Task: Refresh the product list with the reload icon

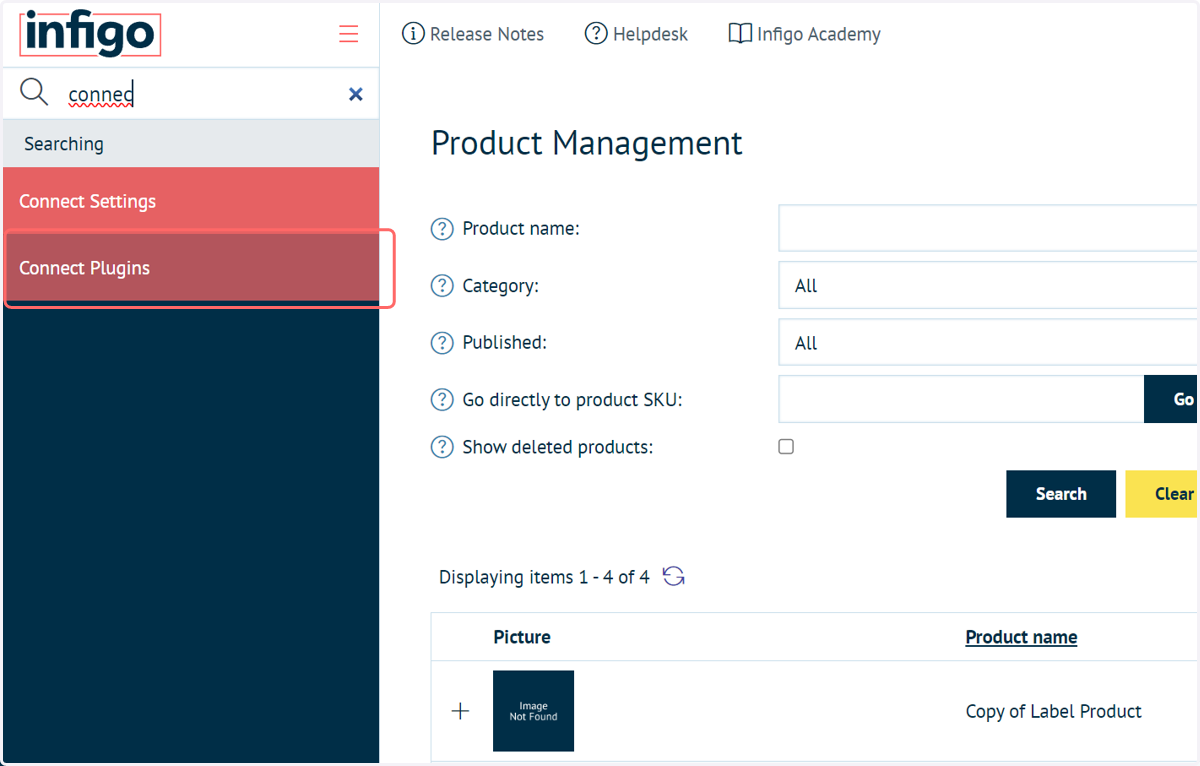Action: 674,577
